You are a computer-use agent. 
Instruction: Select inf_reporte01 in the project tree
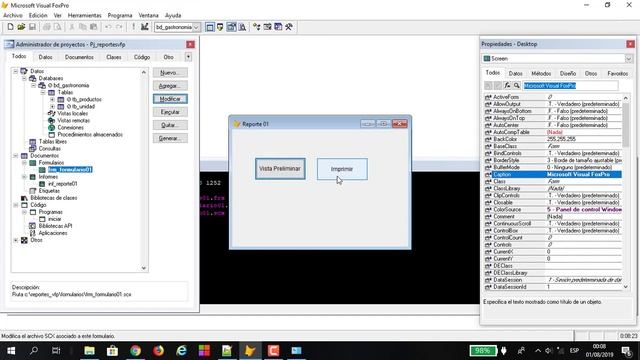click(x=62, y=184)
